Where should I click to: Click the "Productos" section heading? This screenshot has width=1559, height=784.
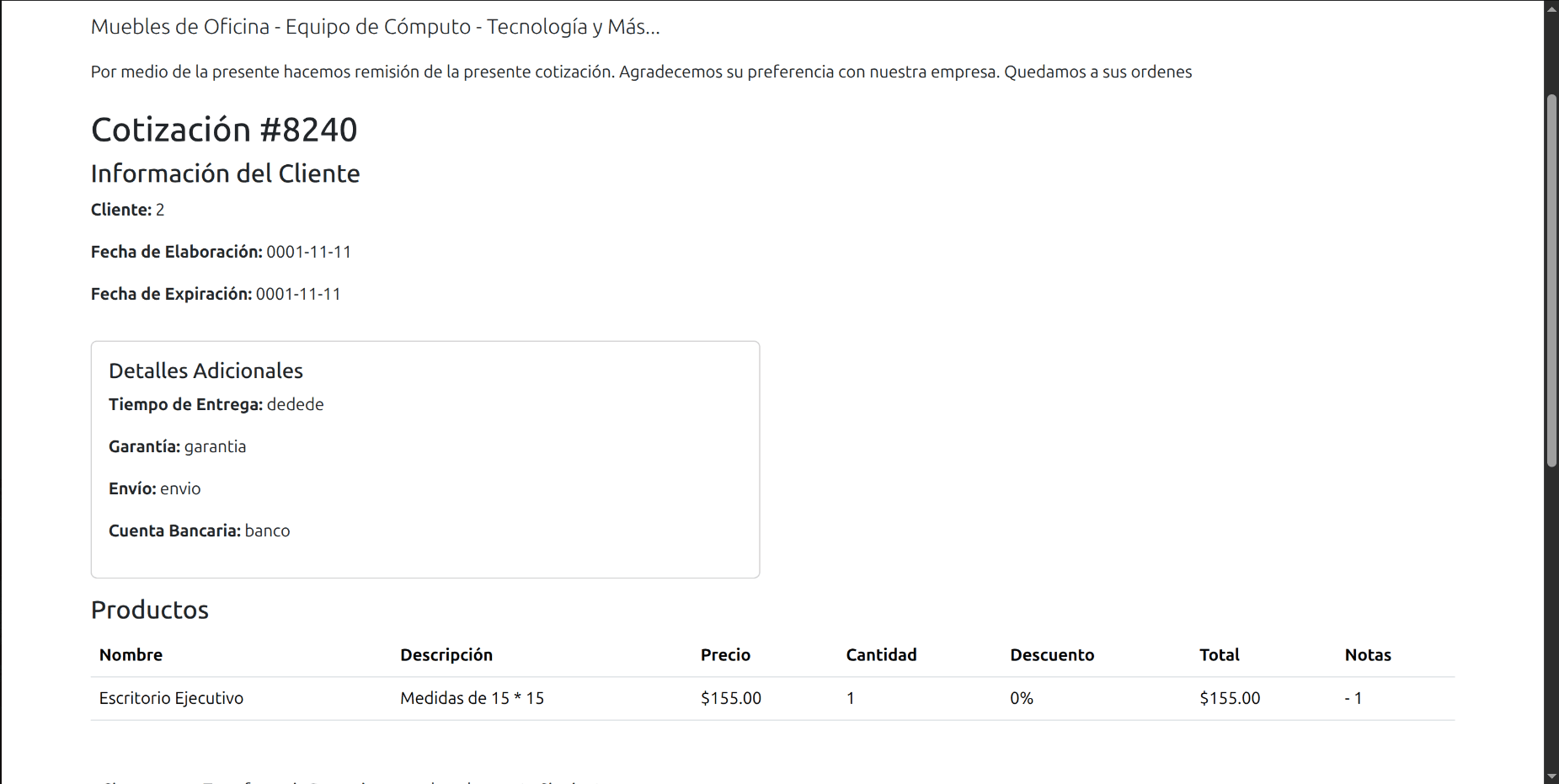click(x=149, y=610)
